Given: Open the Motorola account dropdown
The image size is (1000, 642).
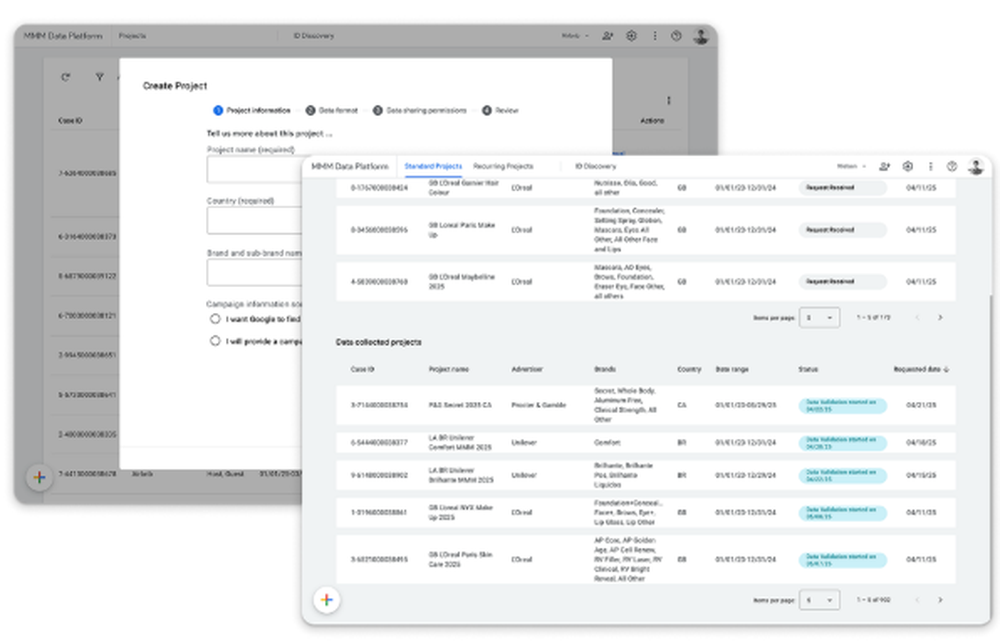Looking at the screenshot, I should click(x=851, y=166).
